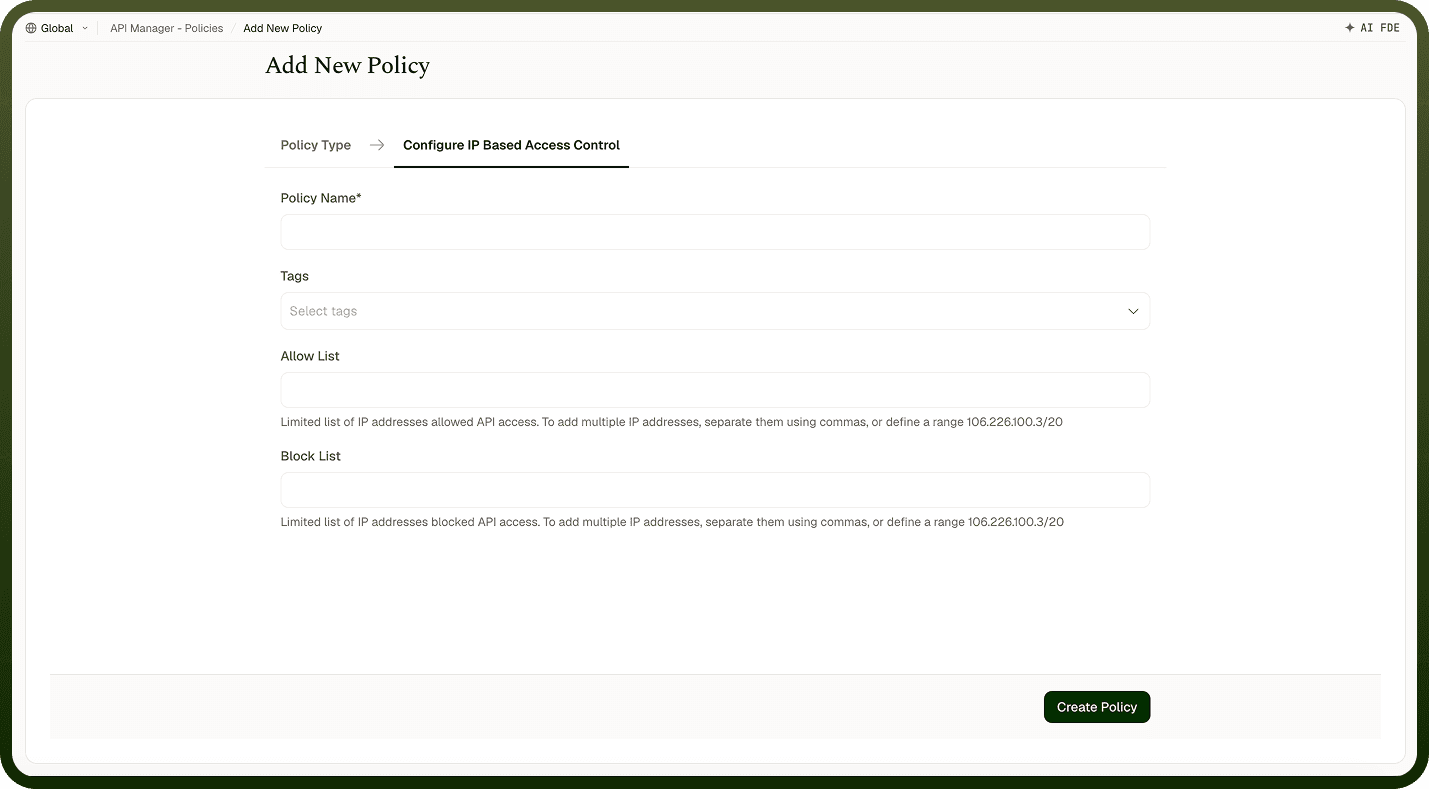Viewport: 1429px width, 789px height.
Task: Click the Add New Policy page heading
Action: 348,66
